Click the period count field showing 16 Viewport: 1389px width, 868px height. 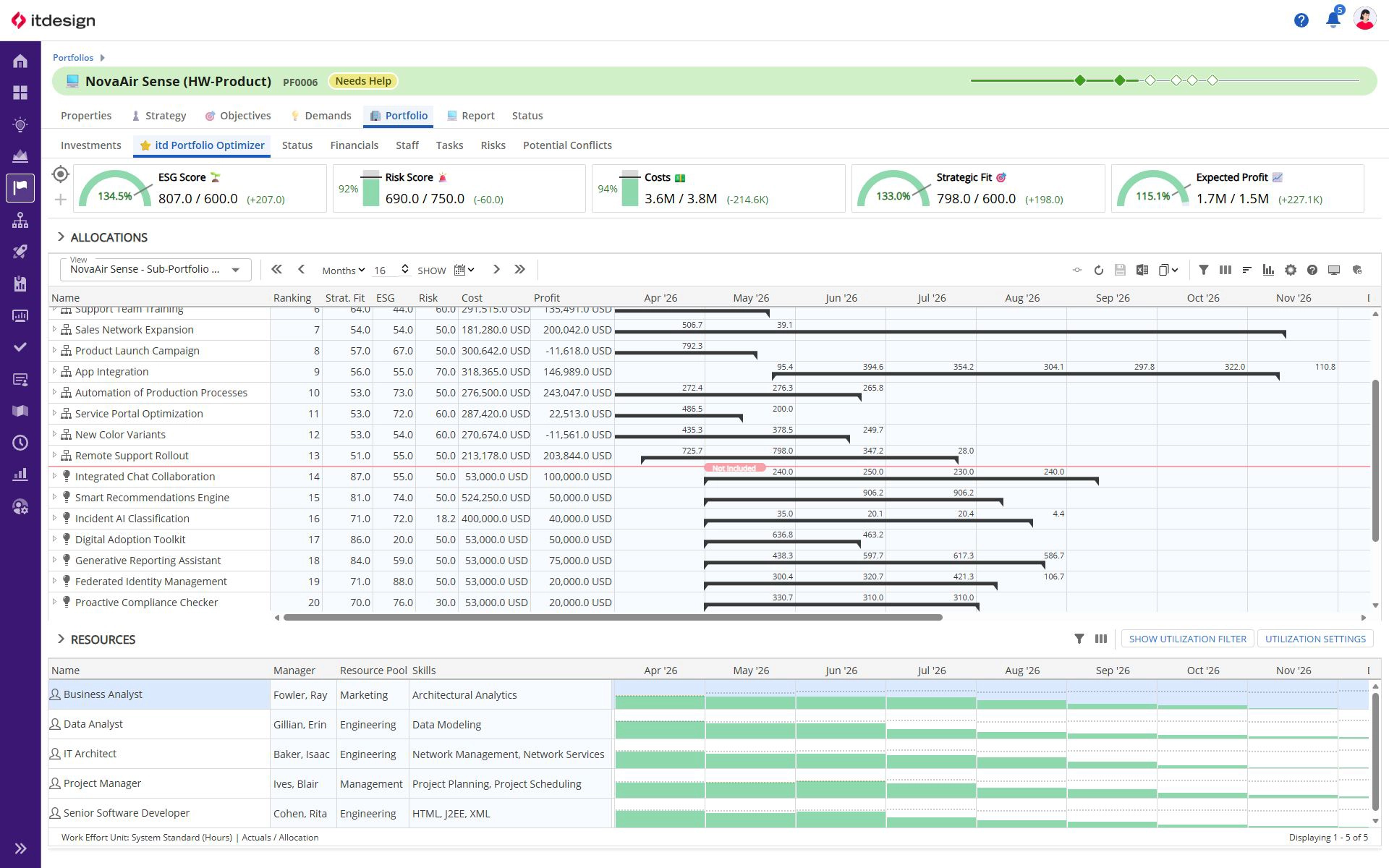pos(385,271)
